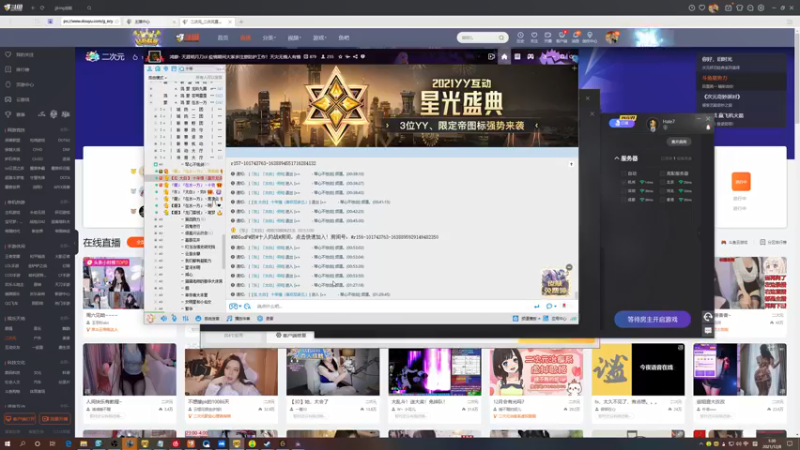Click the star favorite icon in channel header
This screenshot has height=450, width=800.
(340, 57)
